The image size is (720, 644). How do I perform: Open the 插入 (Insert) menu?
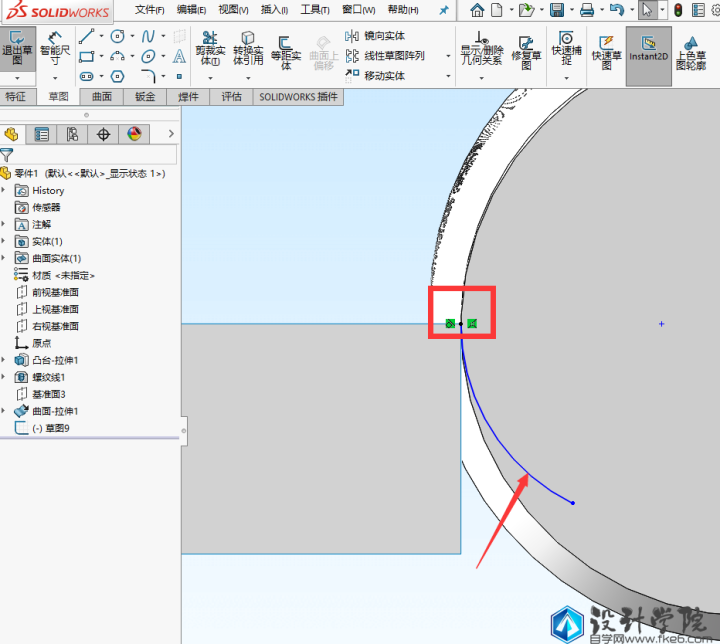pos(274,10)
